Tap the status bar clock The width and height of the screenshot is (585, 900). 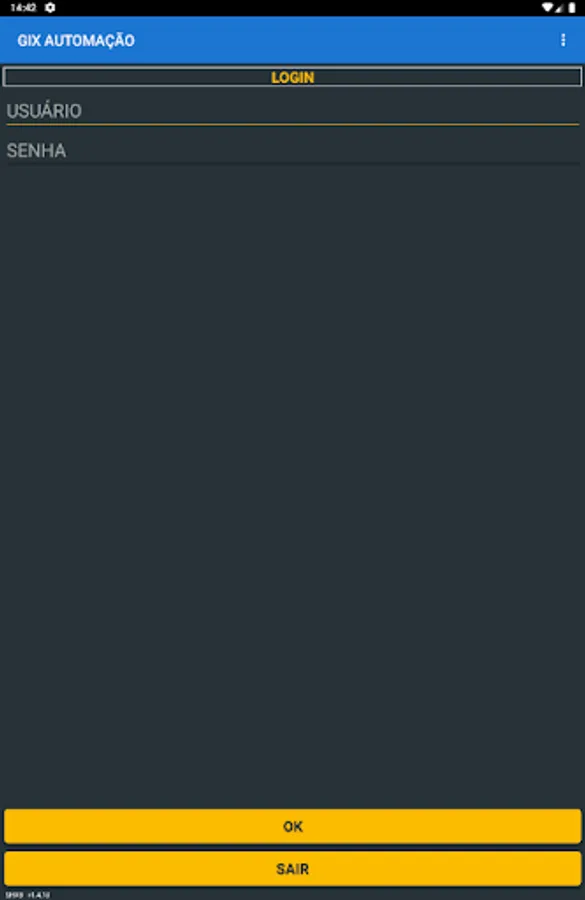tap(23, 7)
